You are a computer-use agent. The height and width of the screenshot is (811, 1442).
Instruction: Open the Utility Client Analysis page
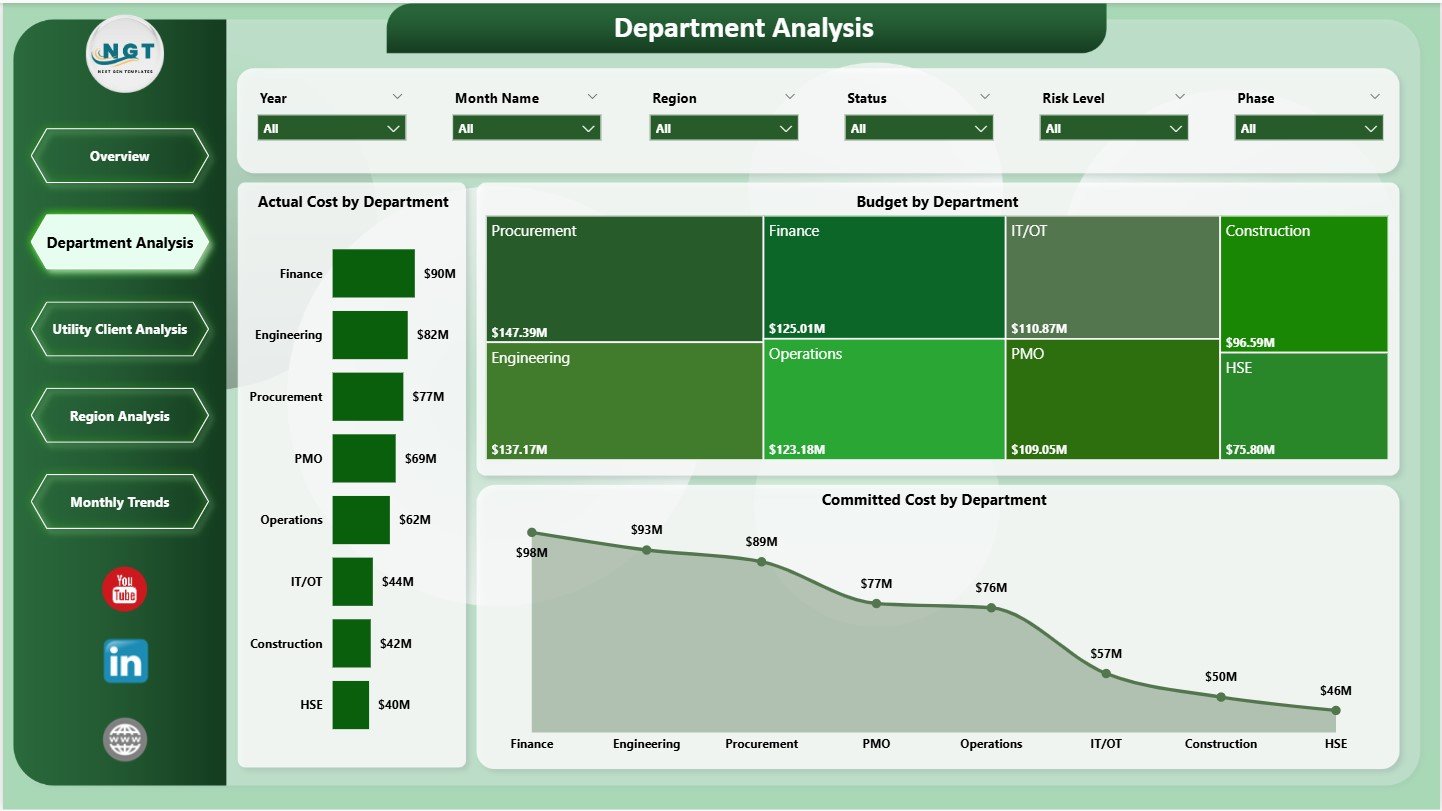point(120,329)
